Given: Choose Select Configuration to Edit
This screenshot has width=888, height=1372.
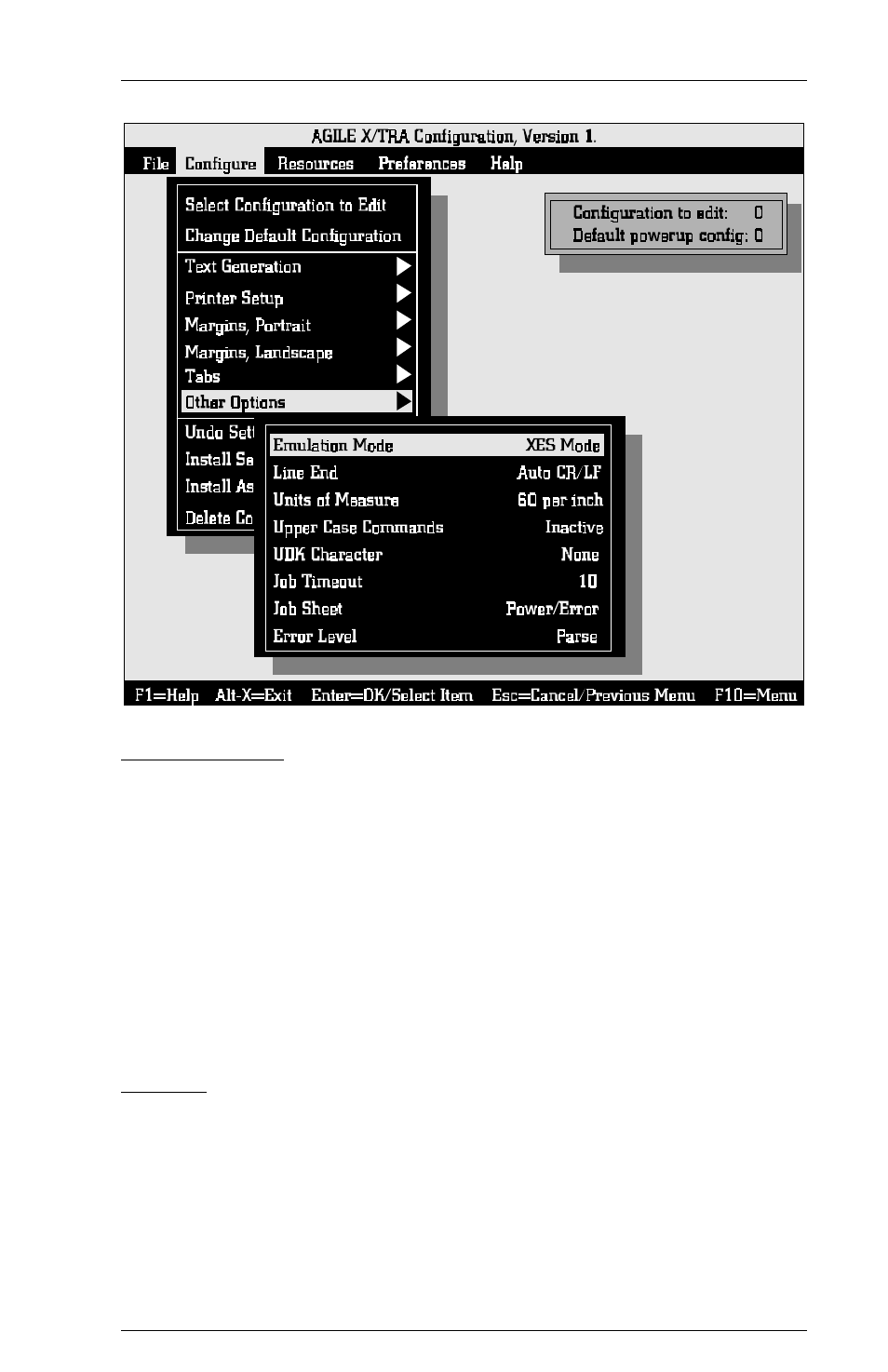Looking at the screenshot, I should pos(285,206).
